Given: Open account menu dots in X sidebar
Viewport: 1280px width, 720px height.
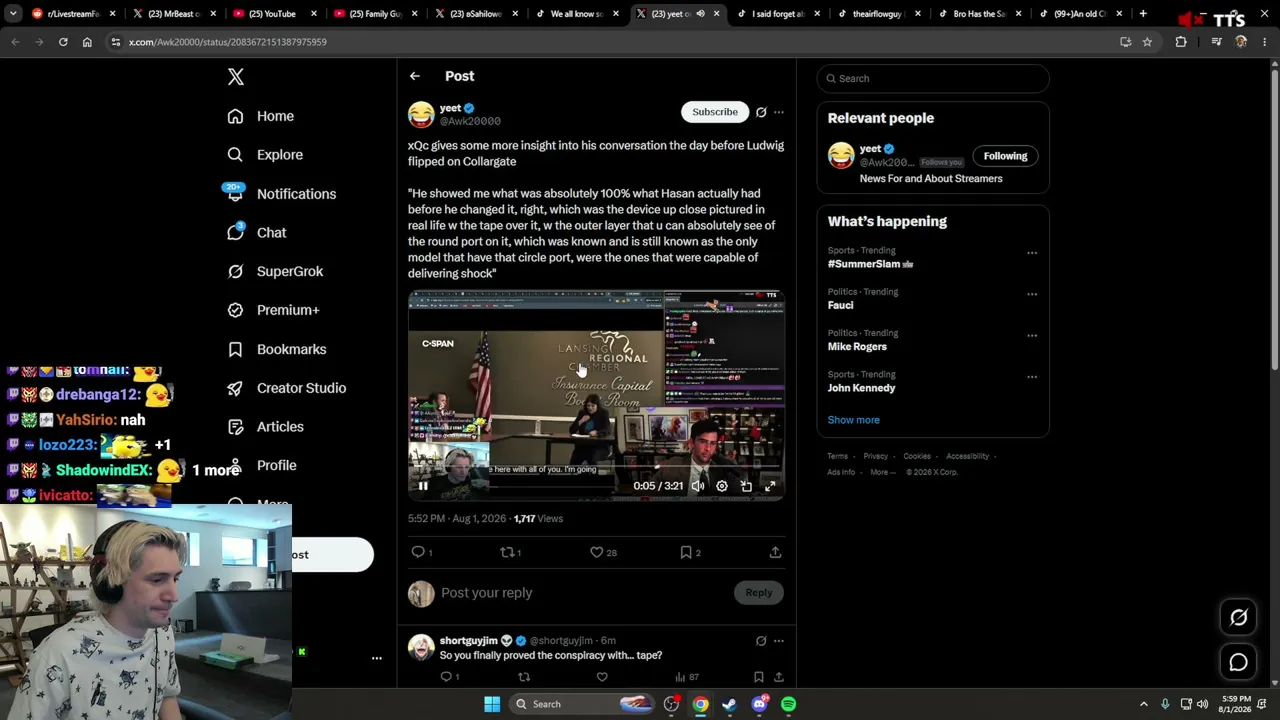Looking at the screenshot, I should (377, 658).
